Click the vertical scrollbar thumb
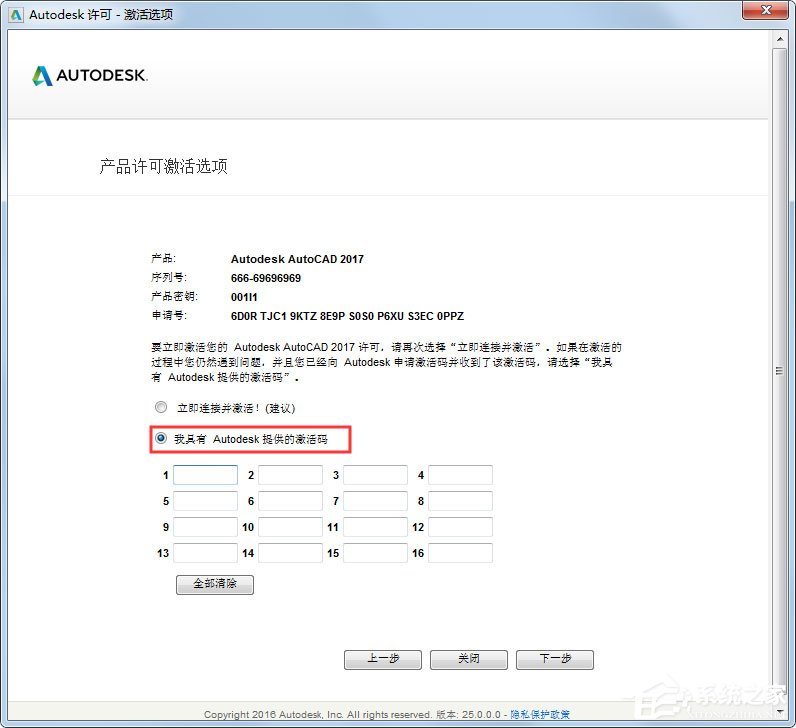Image resolution: width=796 pixels, height=728 pixels. coord(780,370)
